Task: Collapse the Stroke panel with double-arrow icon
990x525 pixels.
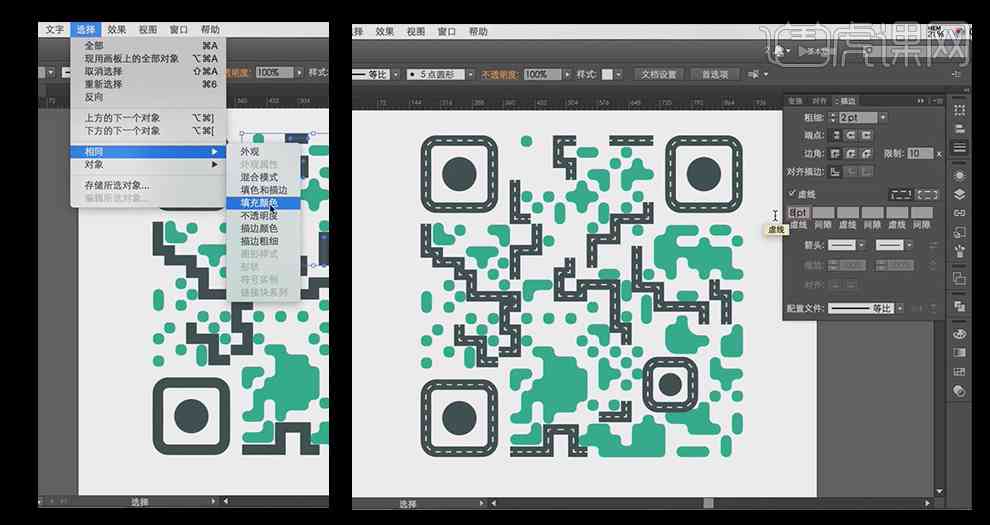Action: [x=921, y=100]
